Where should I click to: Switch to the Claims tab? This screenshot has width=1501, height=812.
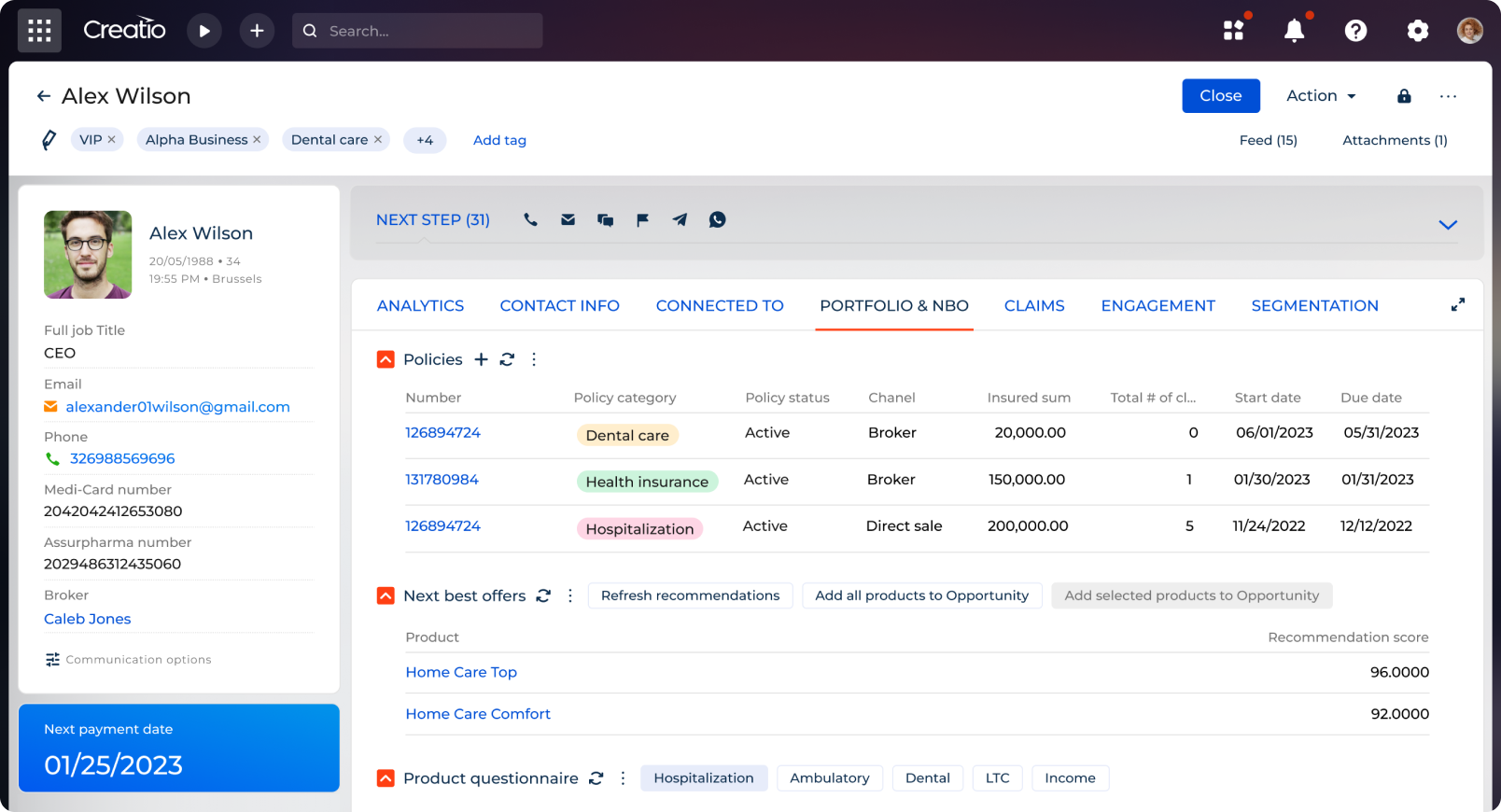[x=1033, y=306]
